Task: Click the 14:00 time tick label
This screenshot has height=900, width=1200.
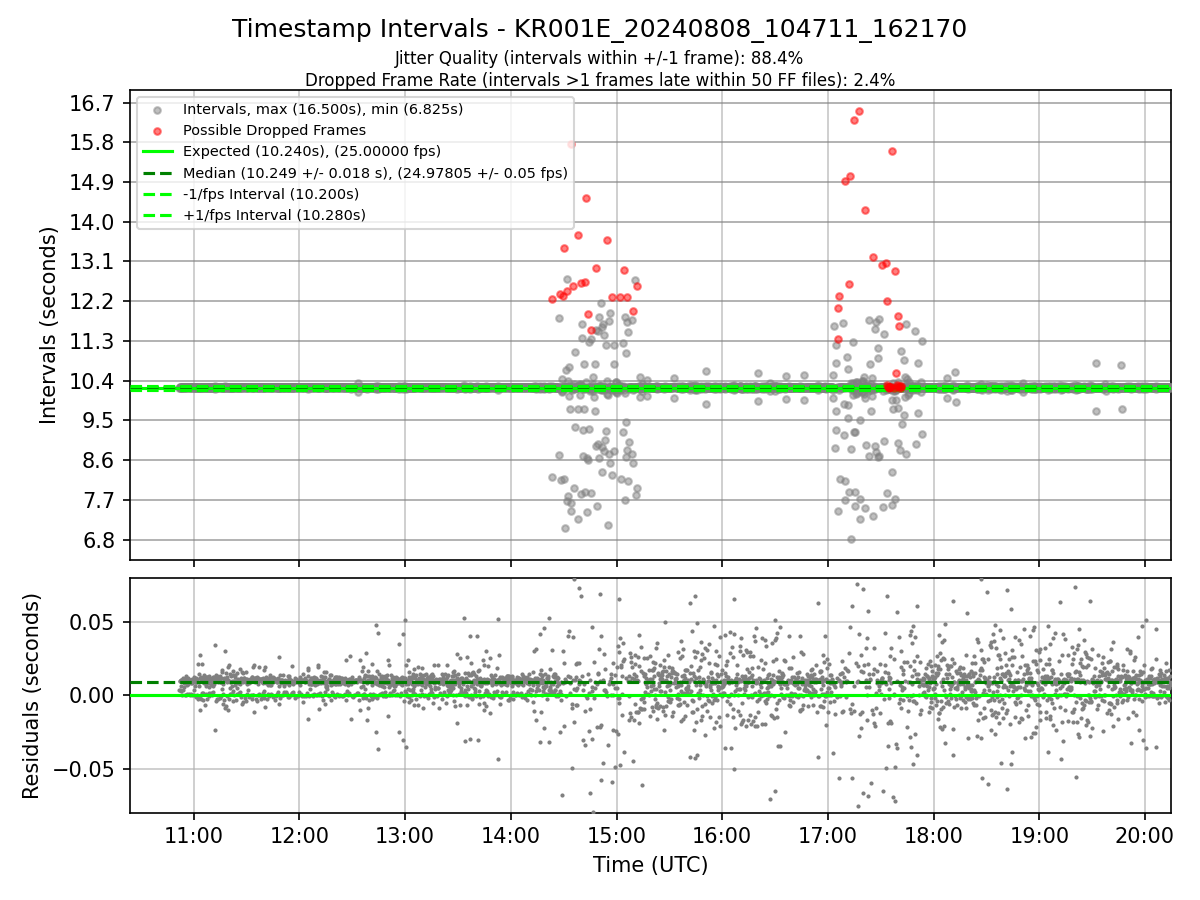Action: coord(511,836)
